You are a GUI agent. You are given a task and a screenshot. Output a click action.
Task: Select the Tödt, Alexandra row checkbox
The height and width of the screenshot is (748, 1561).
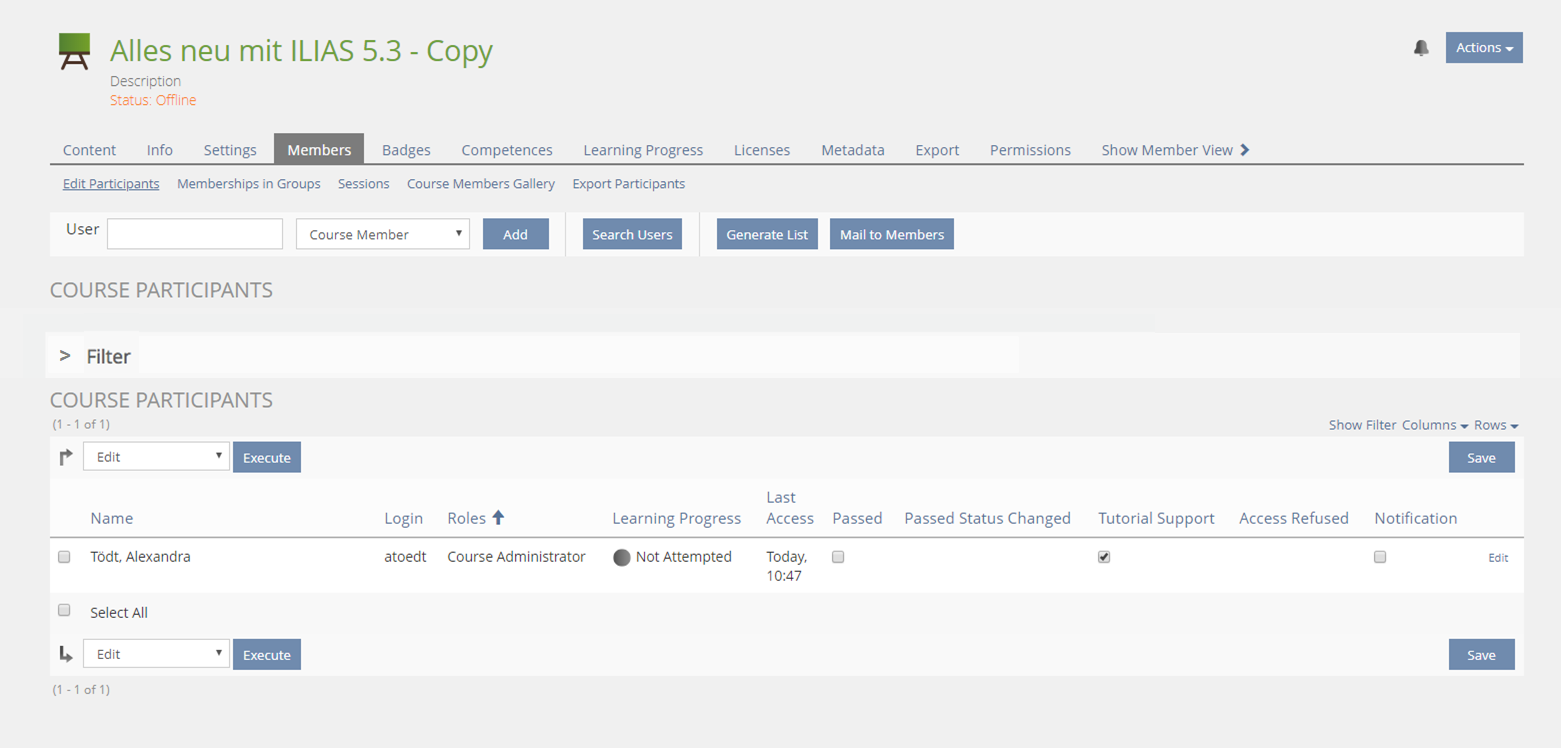[x=65, y=557]
